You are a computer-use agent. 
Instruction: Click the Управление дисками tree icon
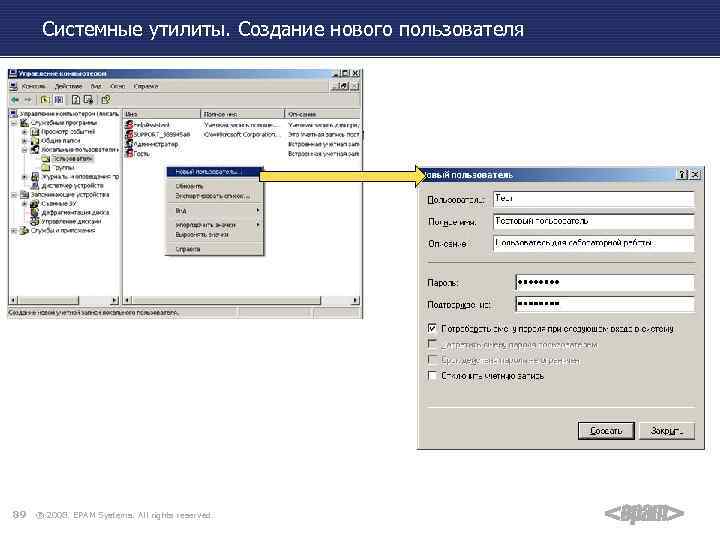[35, 221]
